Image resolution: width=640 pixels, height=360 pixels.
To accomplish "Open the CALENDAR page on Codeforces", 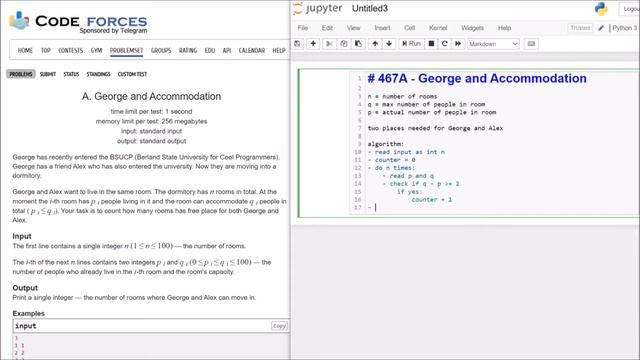I will pos(252,50).
